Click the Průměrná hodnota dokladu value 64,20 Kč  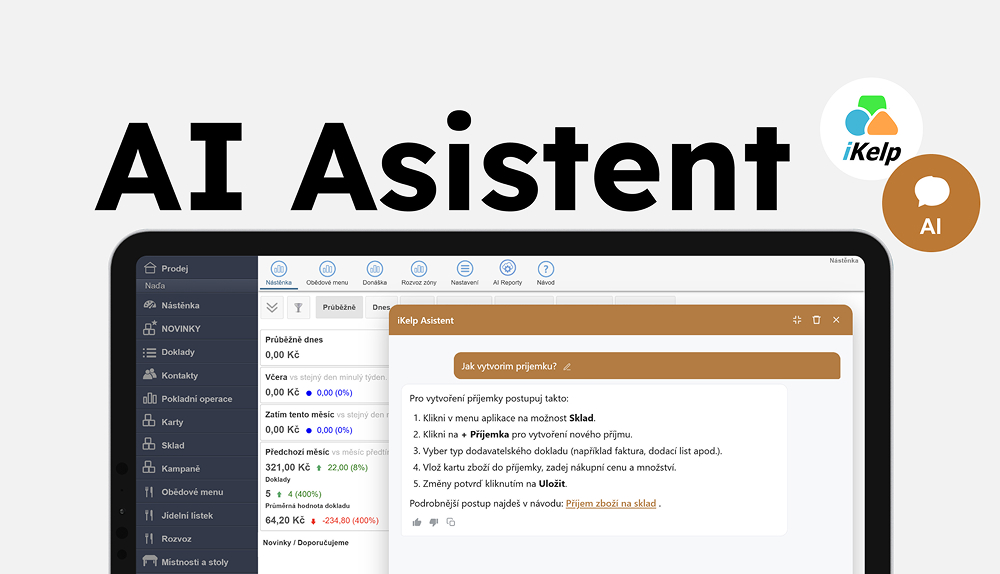(285, 520)
